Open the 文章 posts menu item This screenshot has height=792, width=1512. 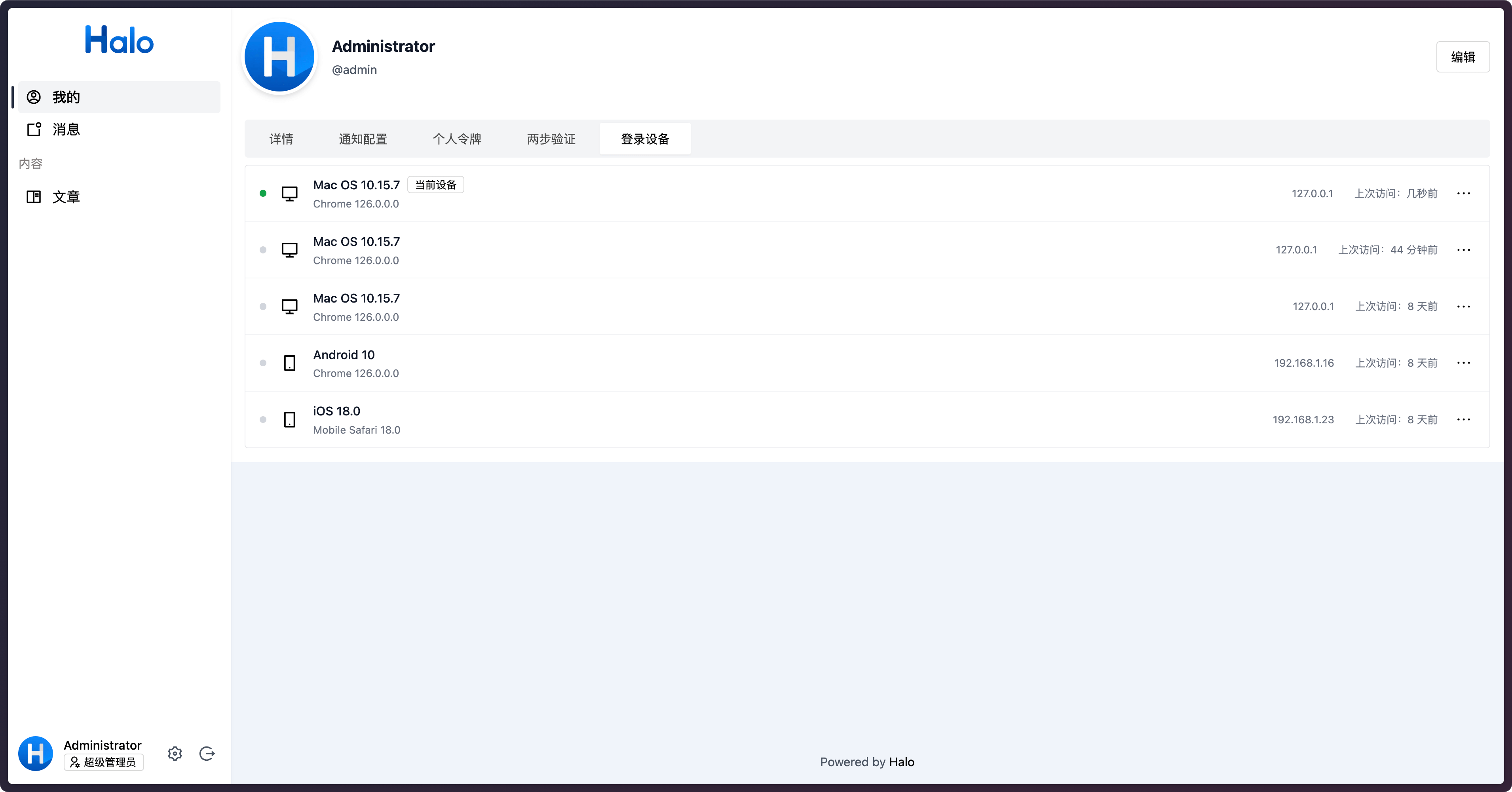[x=66, y=197]
